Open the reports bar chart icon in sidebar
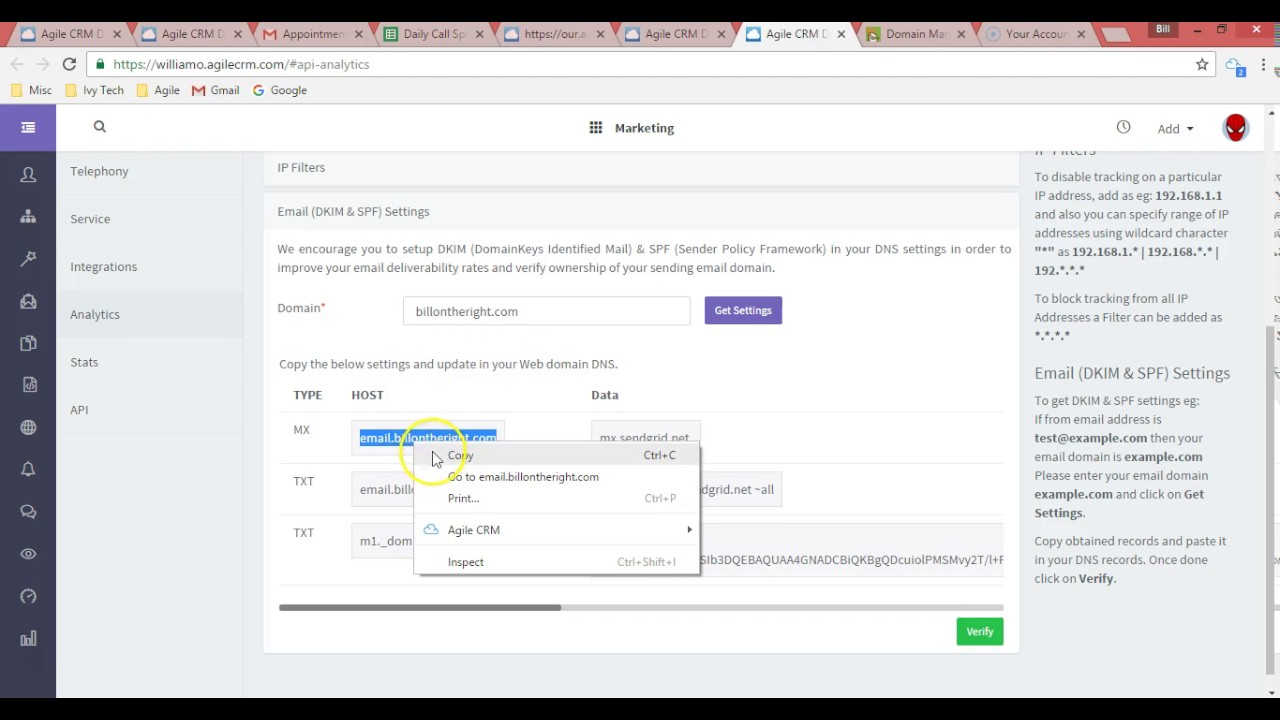 [x=28, y=638]
